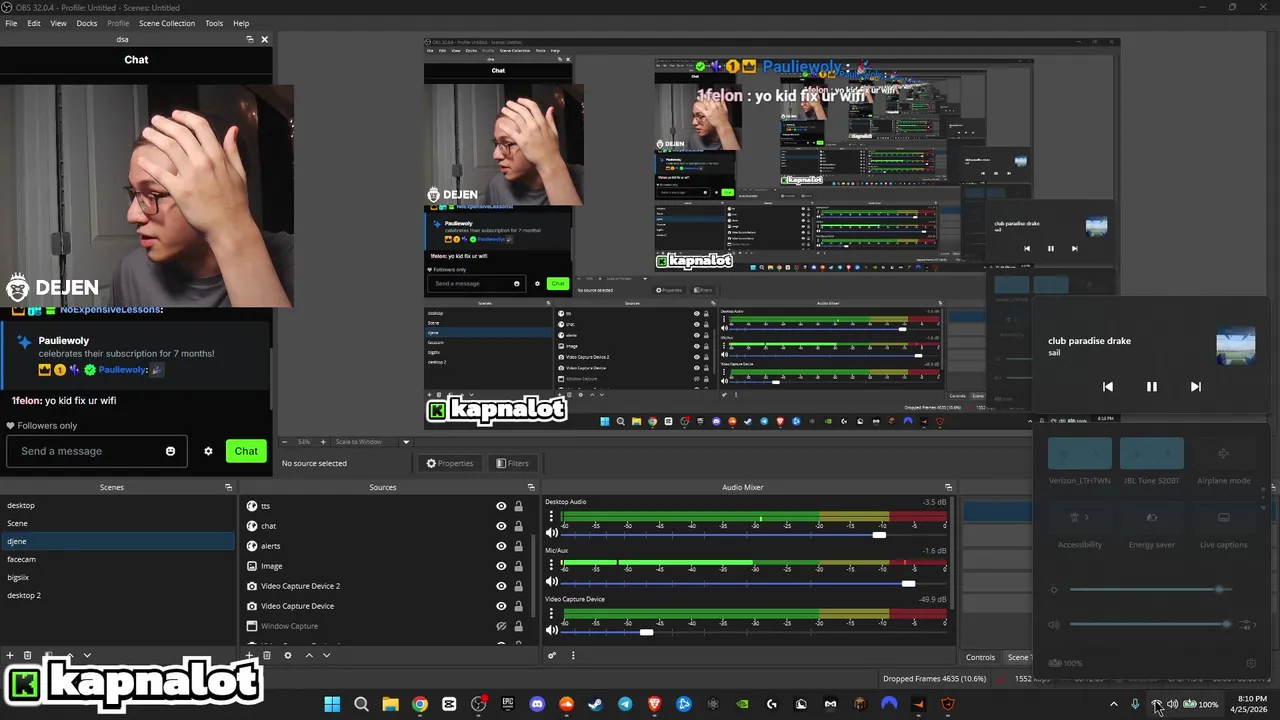Float the Scenes dock with its pop-out icon

[228, 487]
